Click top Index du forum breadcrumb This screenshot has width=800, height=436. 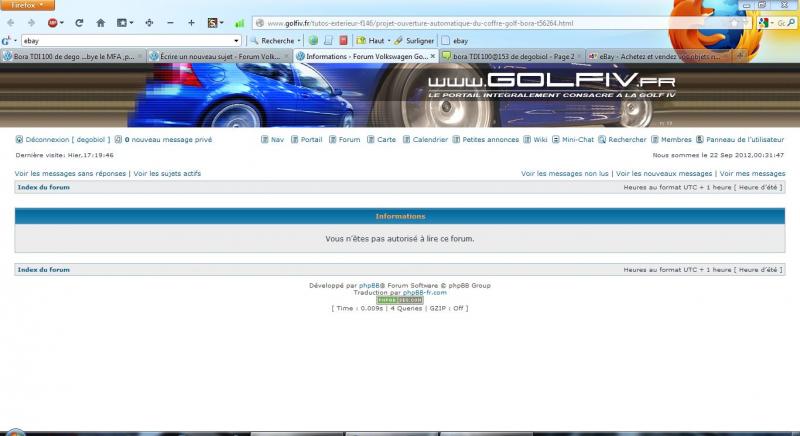pyautogui.click(x=43, y=188)
